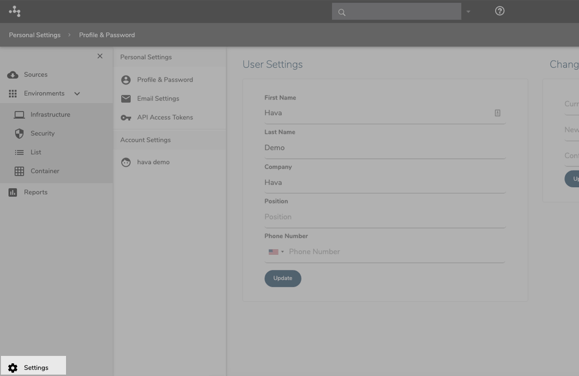Image resolution: width=579 pixels, height=376 pixels.
Task: Click the Email Settings envelope icon
Action: point(126,99)
